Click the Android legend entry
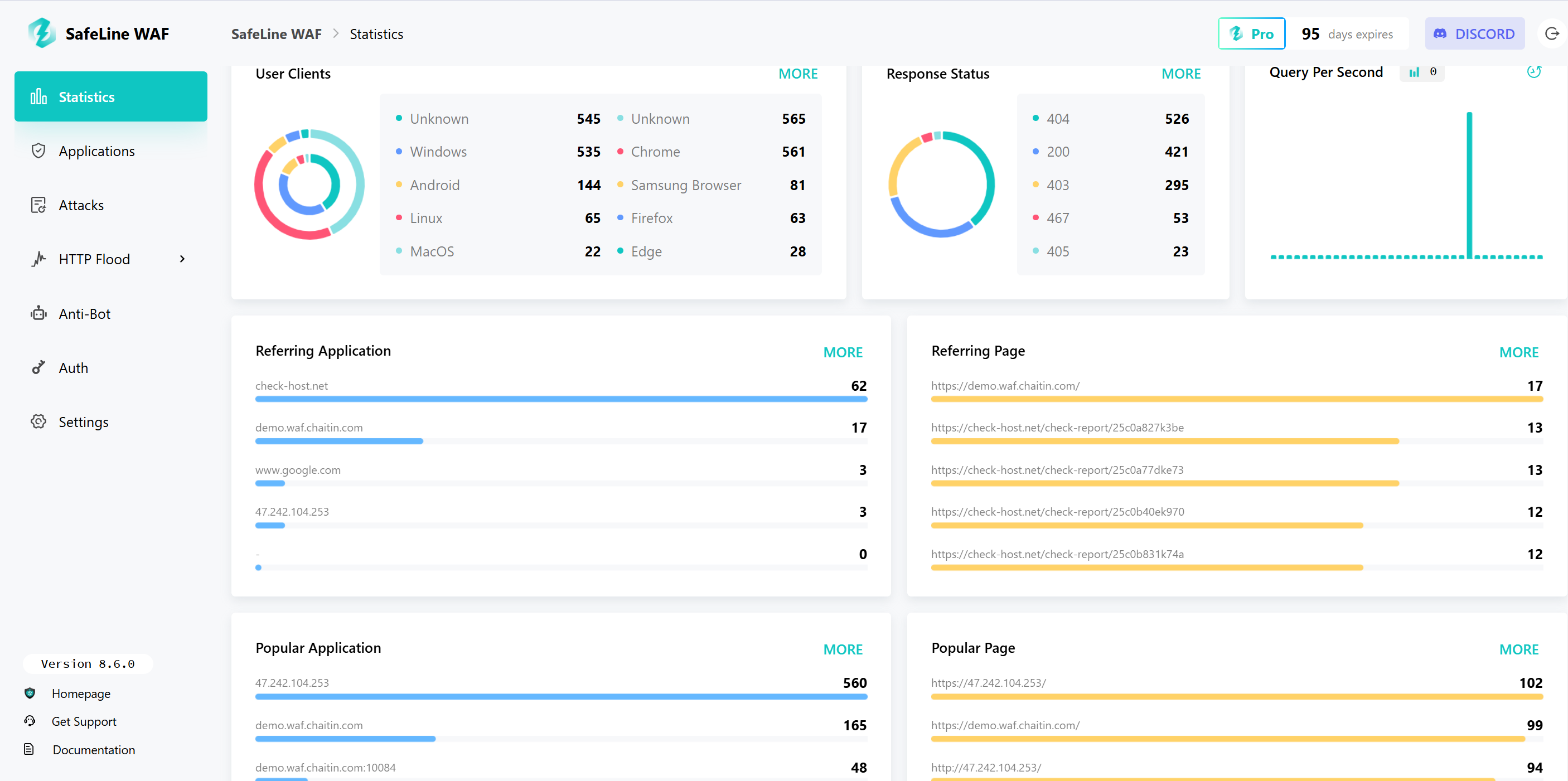This screenshot has height=781, width=1568. (498, 185)
